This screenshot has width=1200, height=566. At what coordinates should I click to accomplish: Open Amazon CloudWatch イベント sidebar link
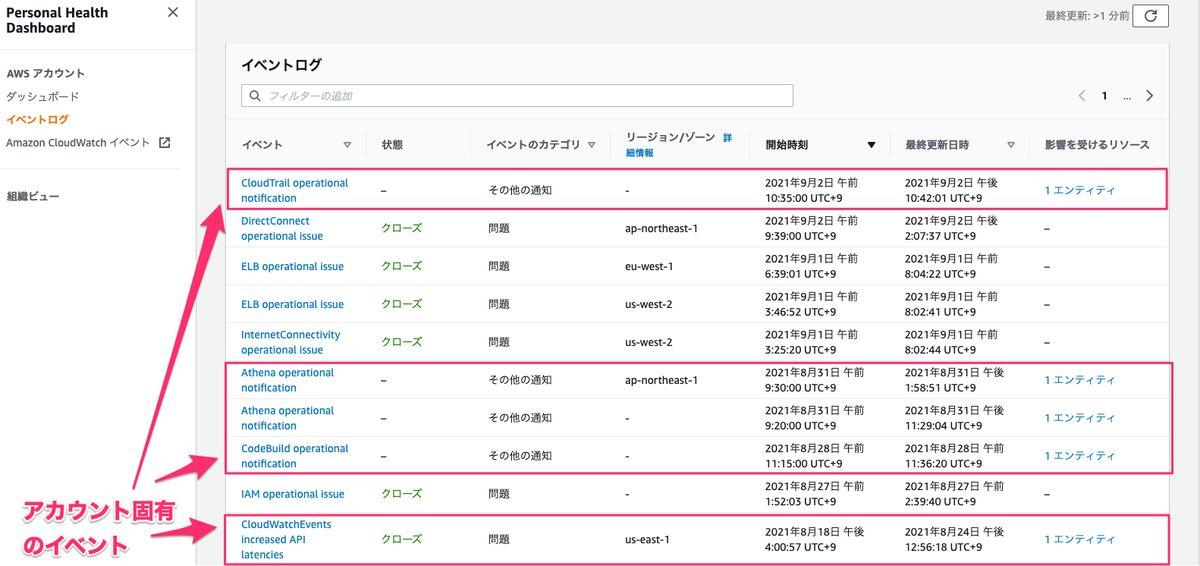coord(78,143)
